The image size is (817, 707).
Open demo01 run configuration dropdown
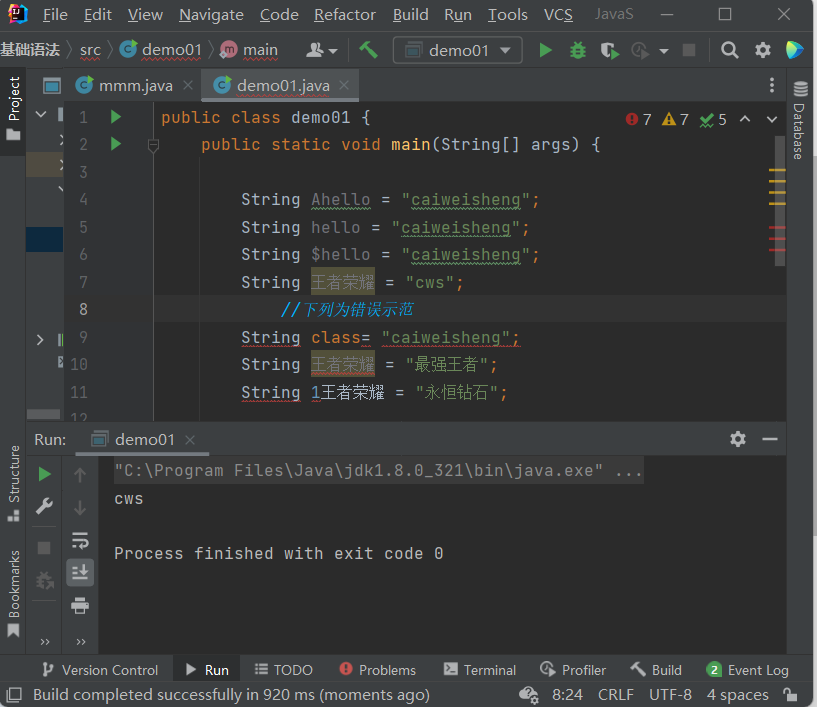(458, 50)
